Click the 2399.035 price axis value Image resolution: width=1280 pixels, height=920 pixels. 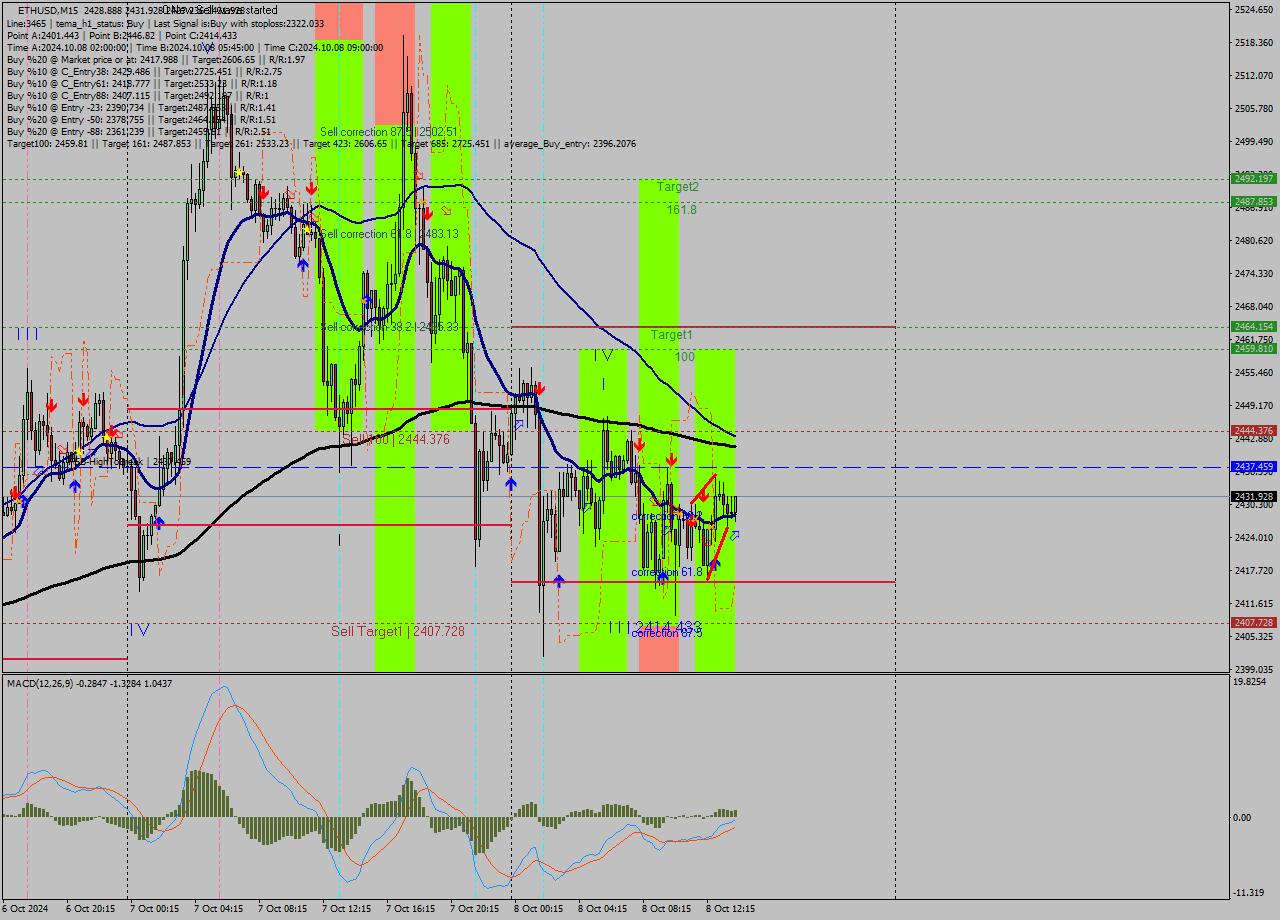(1253, 670)
